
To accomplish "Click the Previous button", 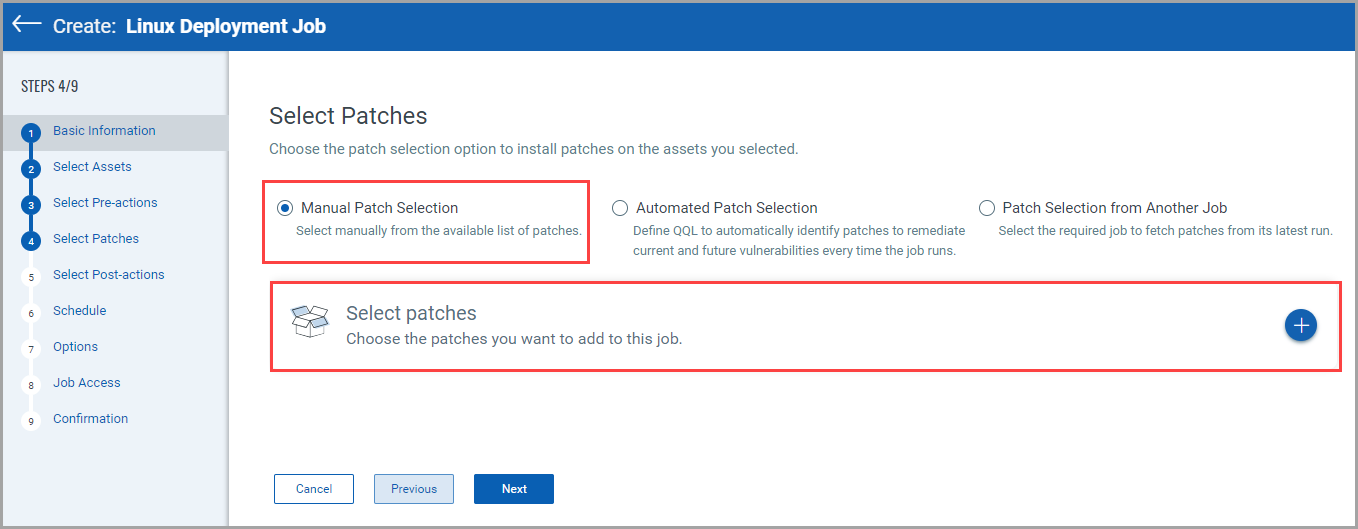I will pyautogui.click(x=414, y=489).
